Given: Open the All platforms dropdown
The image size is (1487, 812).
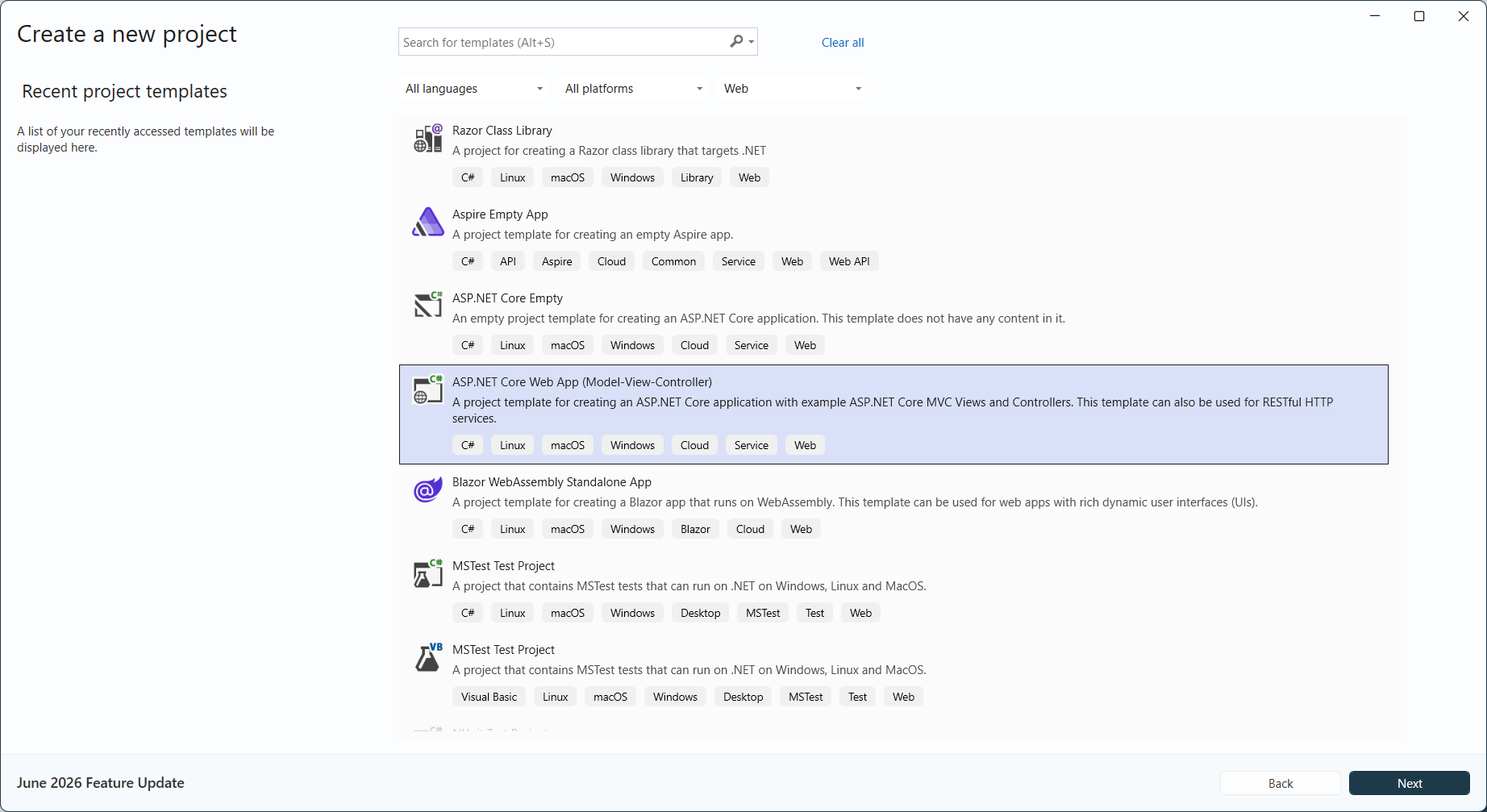Looking at the screenshot, I should click(634, 89).
